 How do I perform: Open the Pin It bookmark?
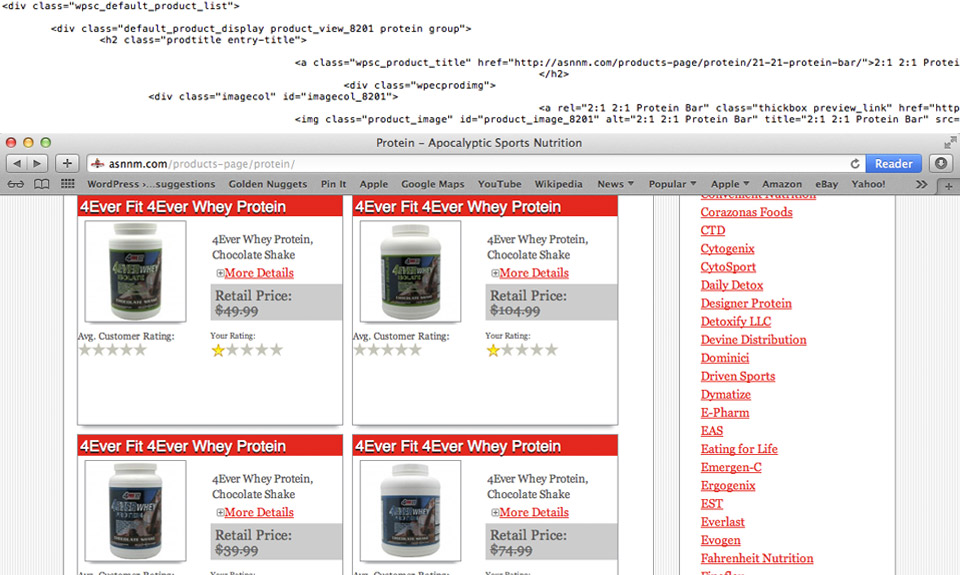tap(333, 184)
